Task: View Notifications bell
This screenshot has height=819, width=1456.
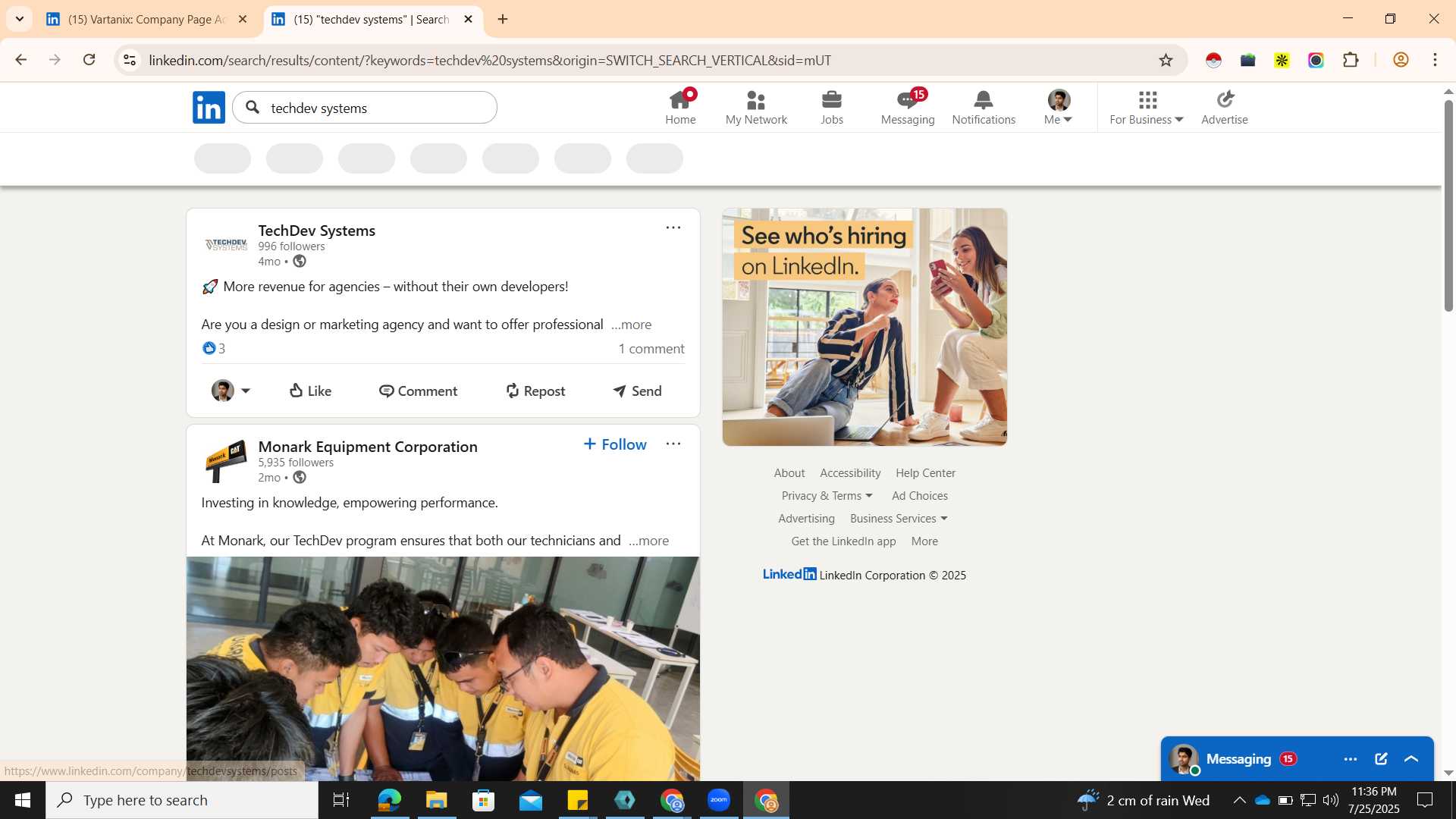Action: coord(984,107)
